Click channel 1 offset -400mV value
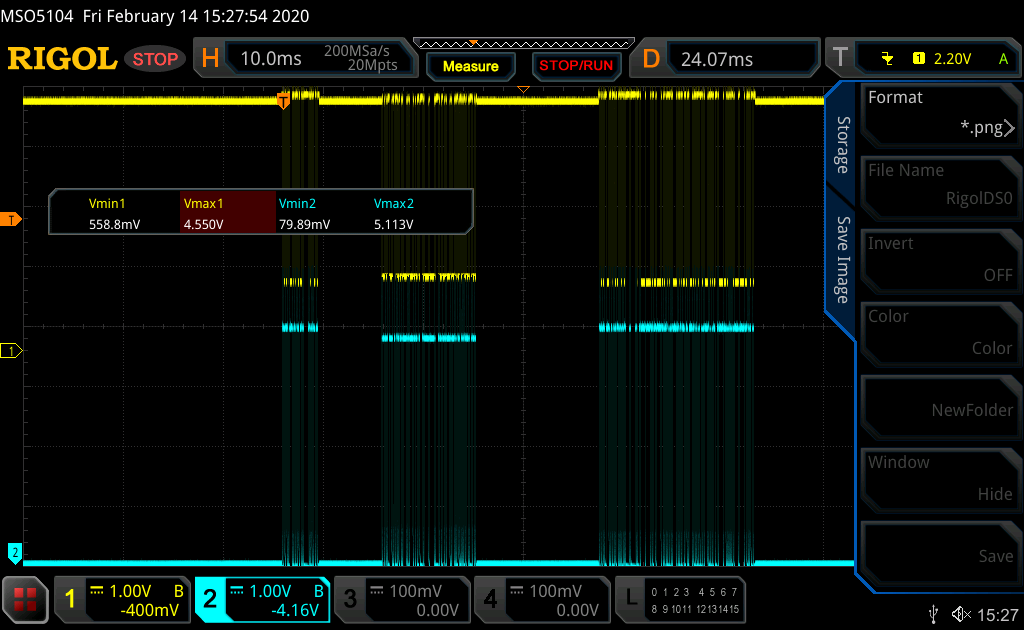 tap(150, 610)
